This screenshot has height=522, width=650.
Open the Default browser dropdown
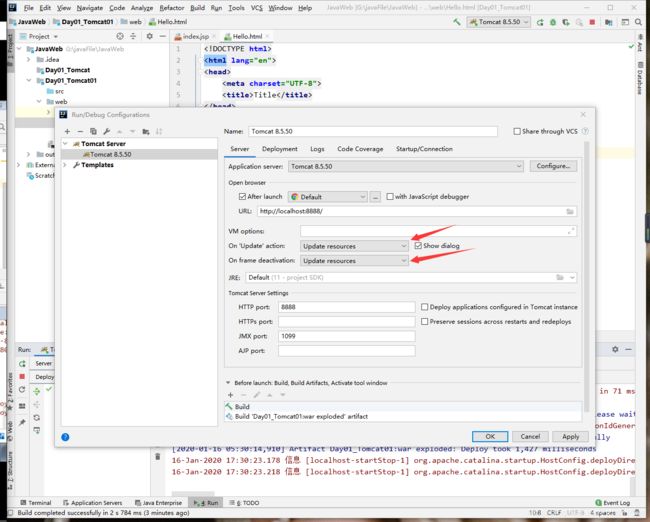click(327, 197)
